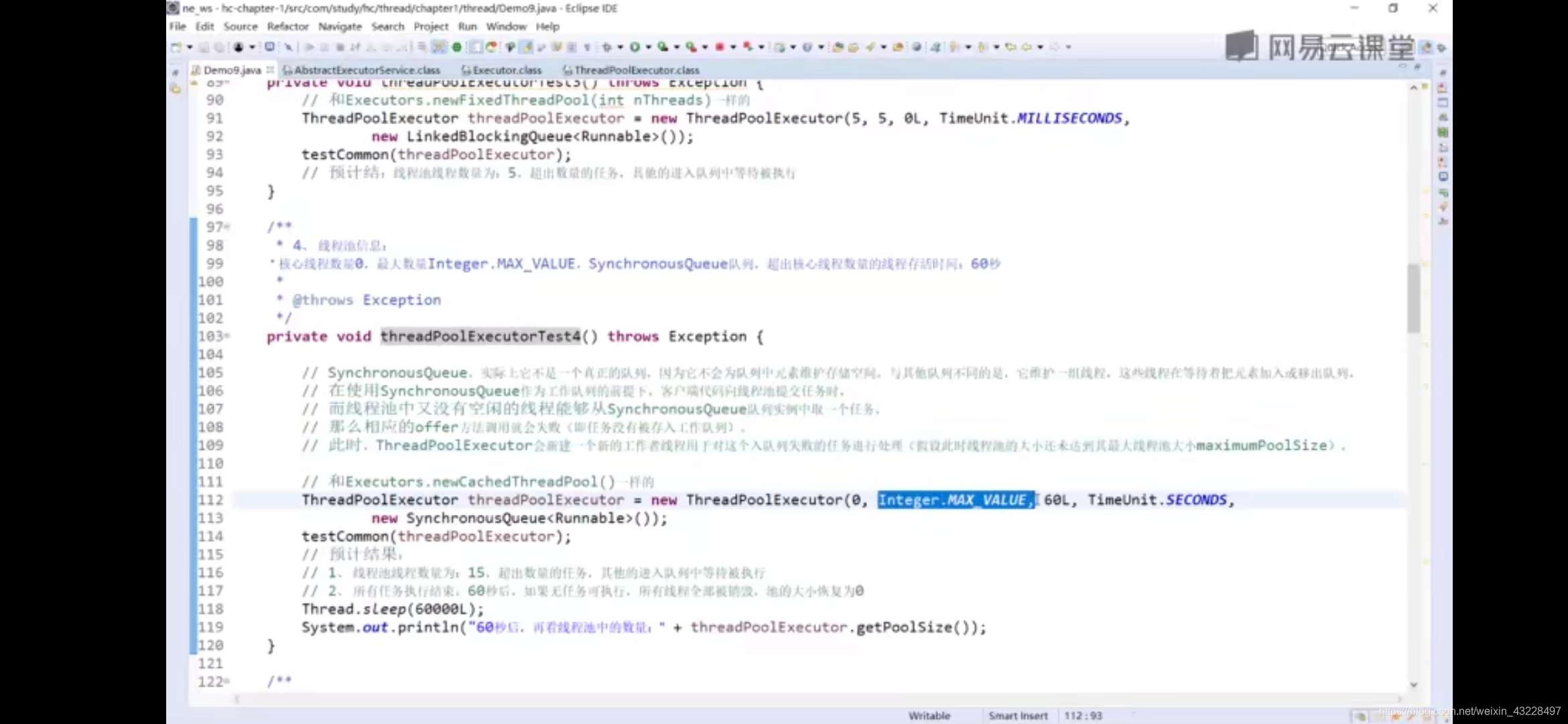Image resolution: width=1568 pixels, height=724 pixels.
Task: Click the Maximize editor area icon
Action: [1417, 66]
